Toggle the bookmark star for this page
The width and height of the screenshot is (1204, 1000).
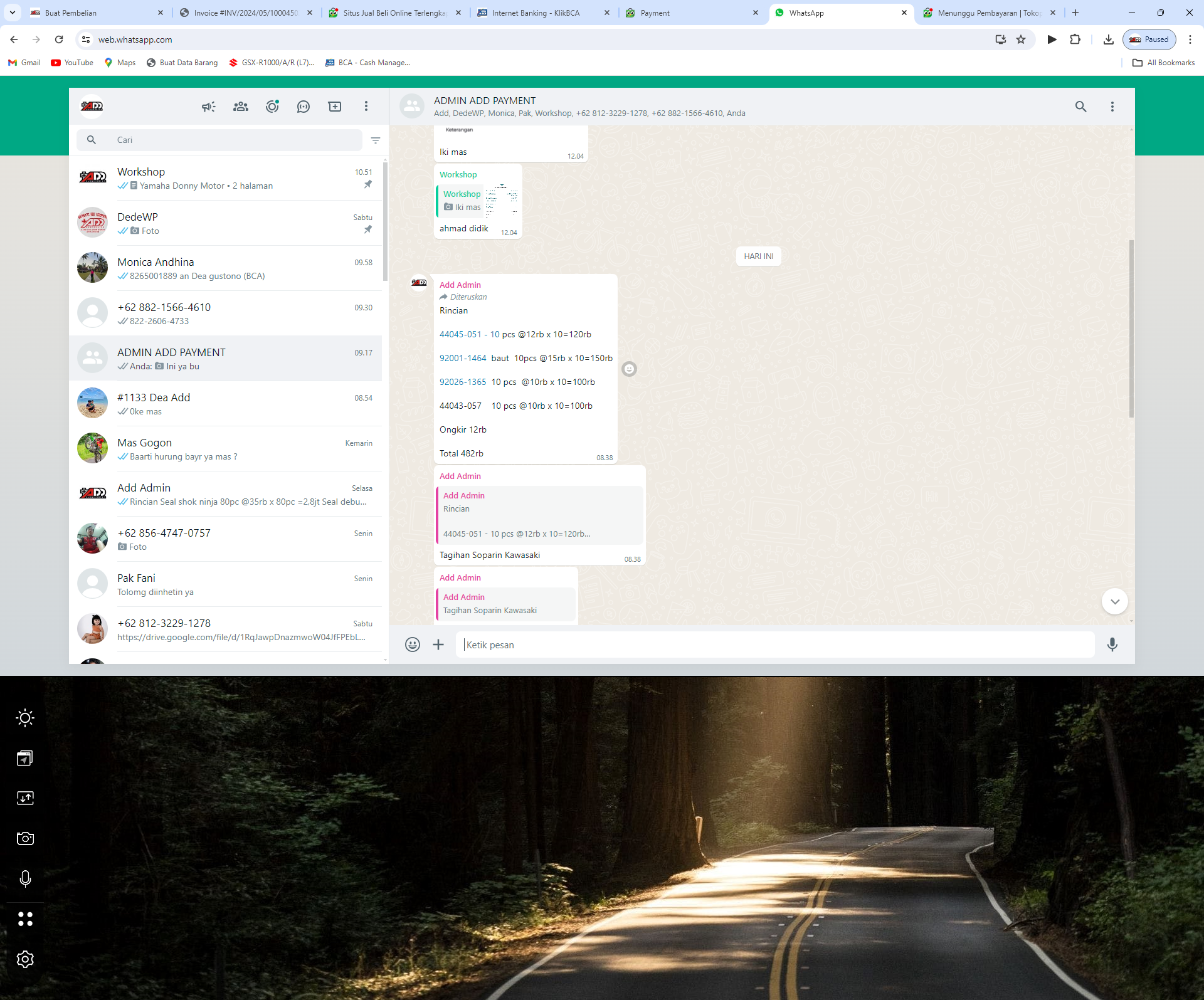coord(1021,39)
